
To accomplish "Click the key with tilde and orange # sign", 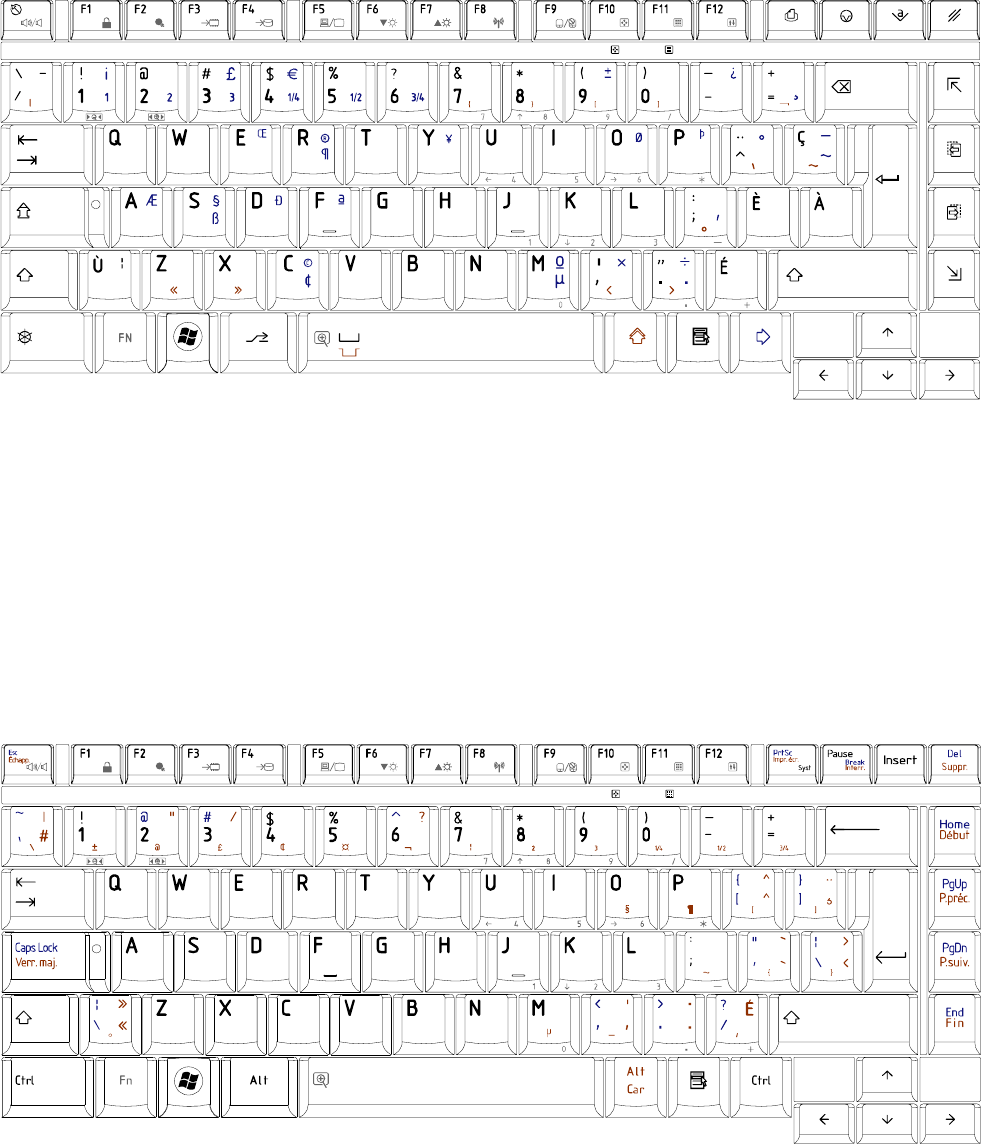I will 31,835.
